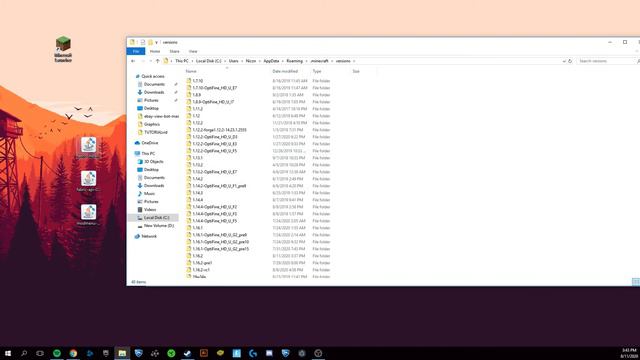Open Network in navigation pane

coord(149,236)
